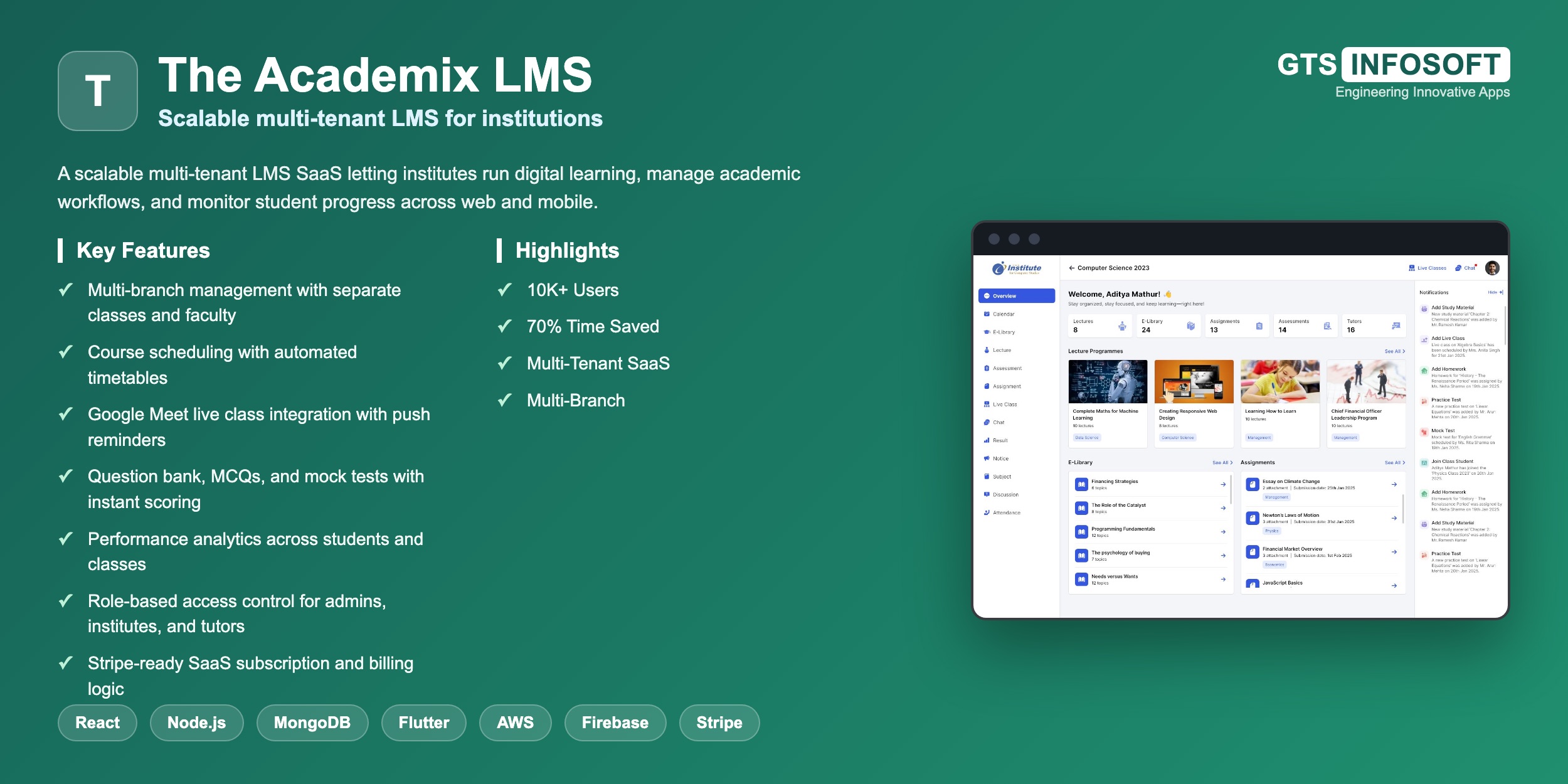Click the Result bar chart sidebar icon
Screen dimensions: 1568x784
[x=987, y=440]
